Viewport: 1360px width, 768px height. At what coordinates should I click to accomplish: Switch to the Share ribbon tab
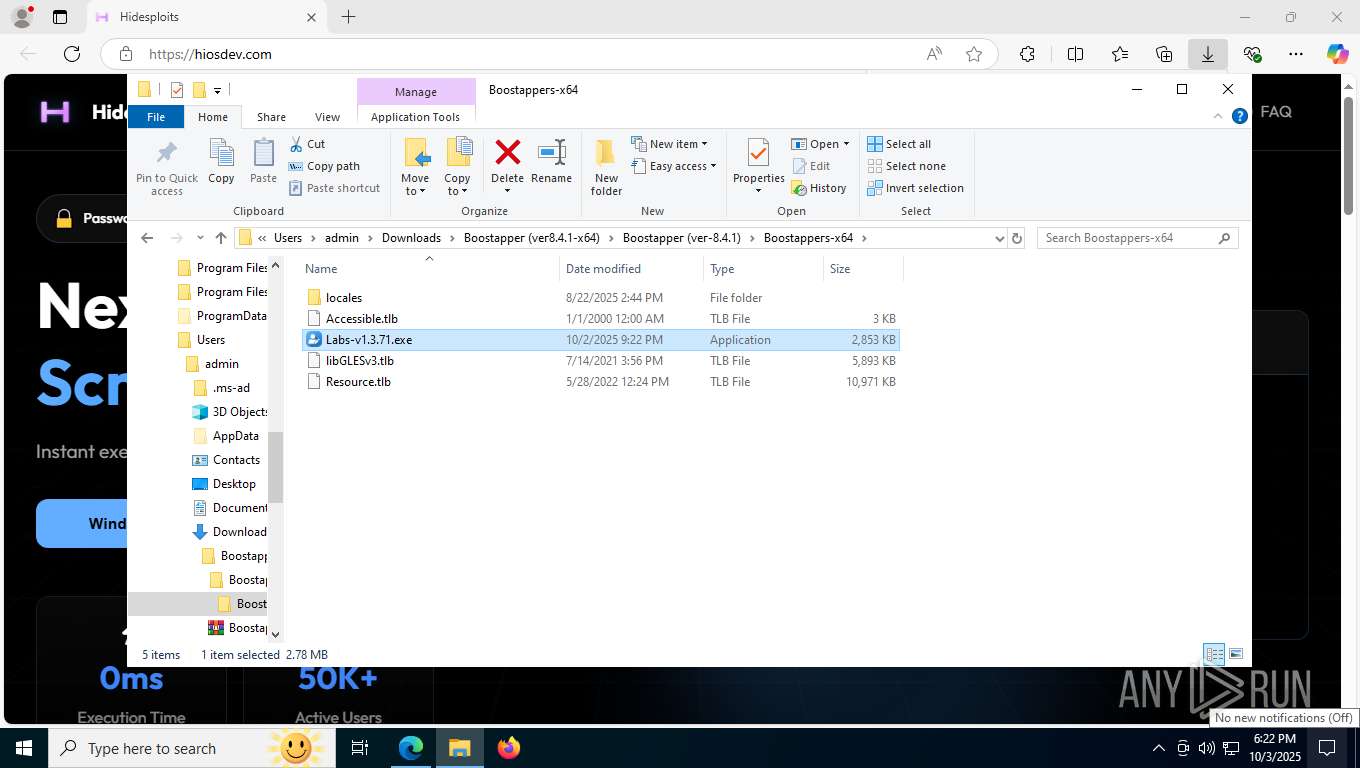[x=271, y=117]
